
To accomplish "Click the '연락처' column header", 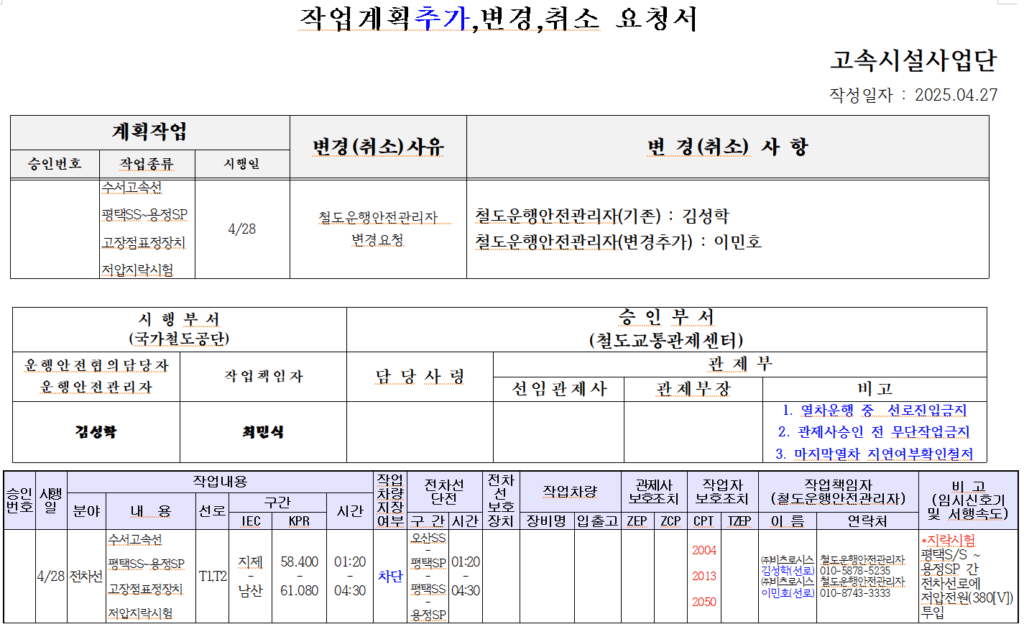I will (867, 521).
